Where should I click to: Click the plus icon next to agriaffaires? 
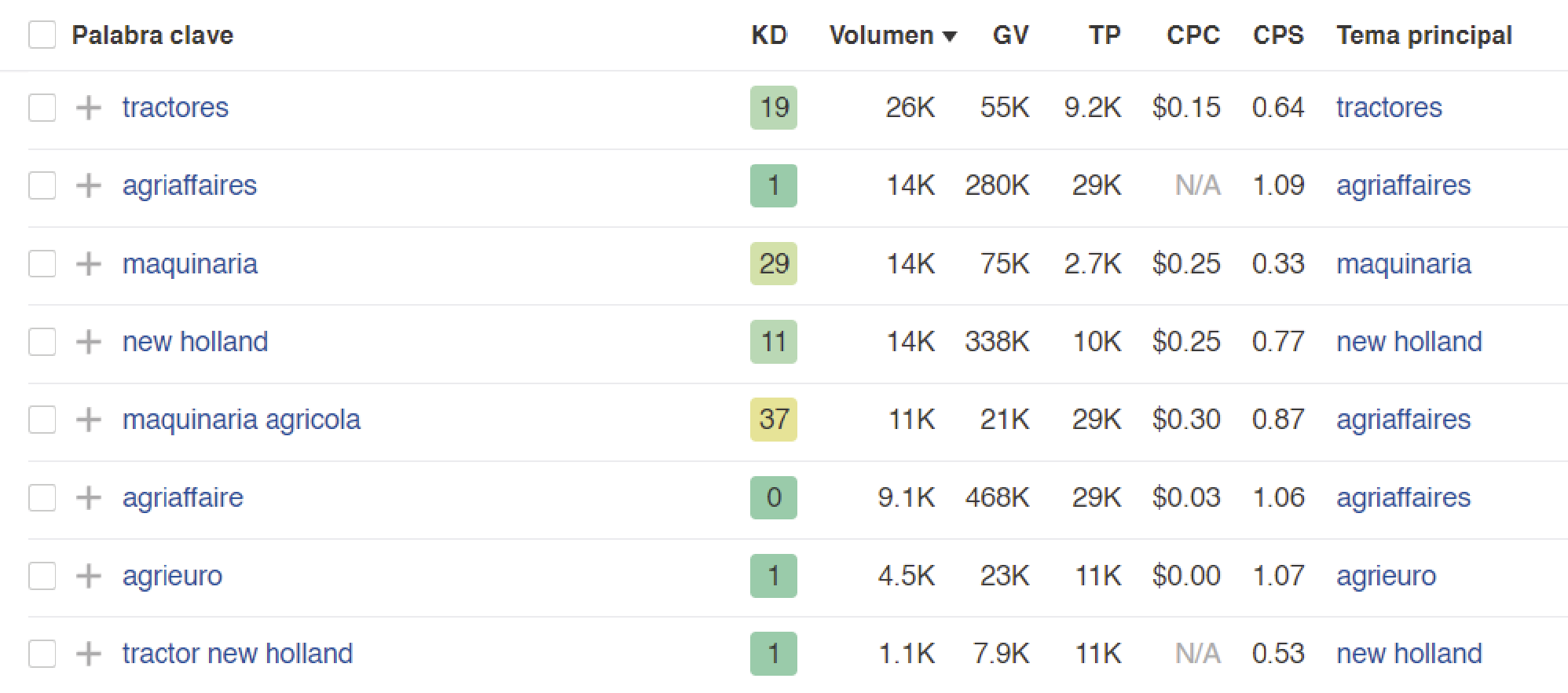point(89,185)
